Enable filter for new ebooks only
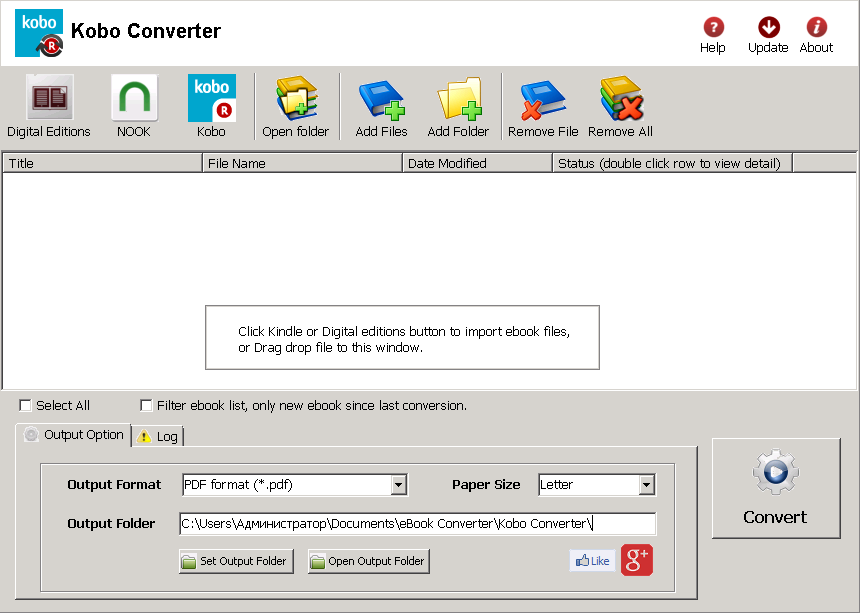Screen dimensions: 860x613 tap(146, 405)
